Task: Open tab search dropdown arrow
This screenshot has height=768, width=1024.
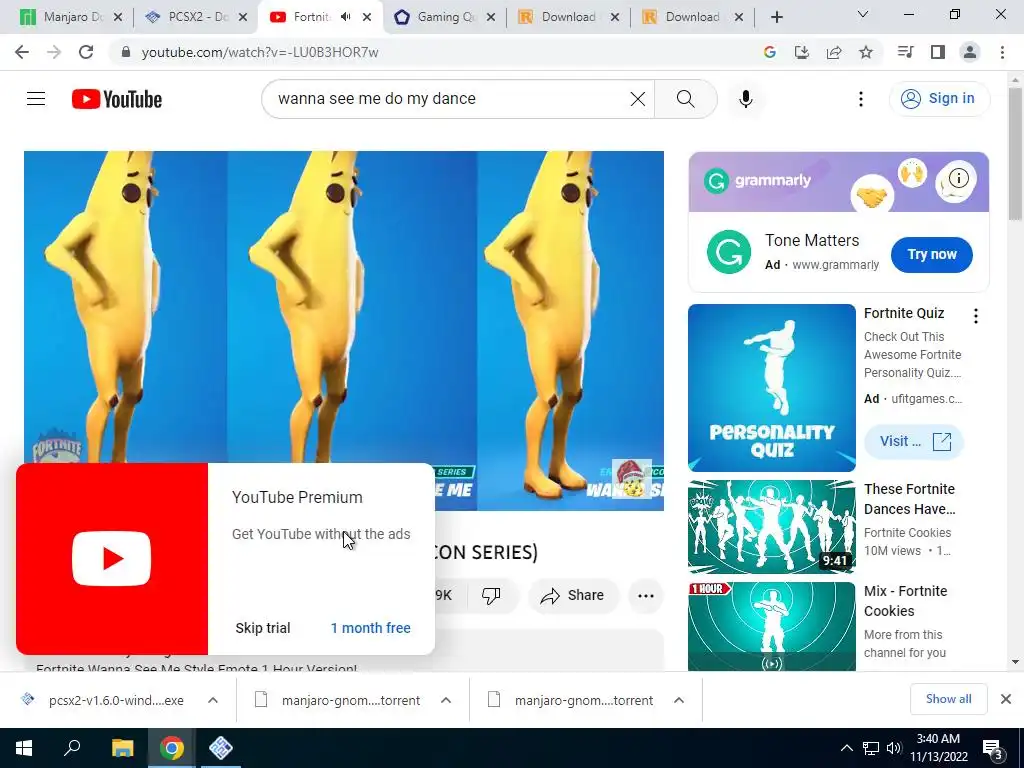Action: pyautogui.click(x=863, y=14)
